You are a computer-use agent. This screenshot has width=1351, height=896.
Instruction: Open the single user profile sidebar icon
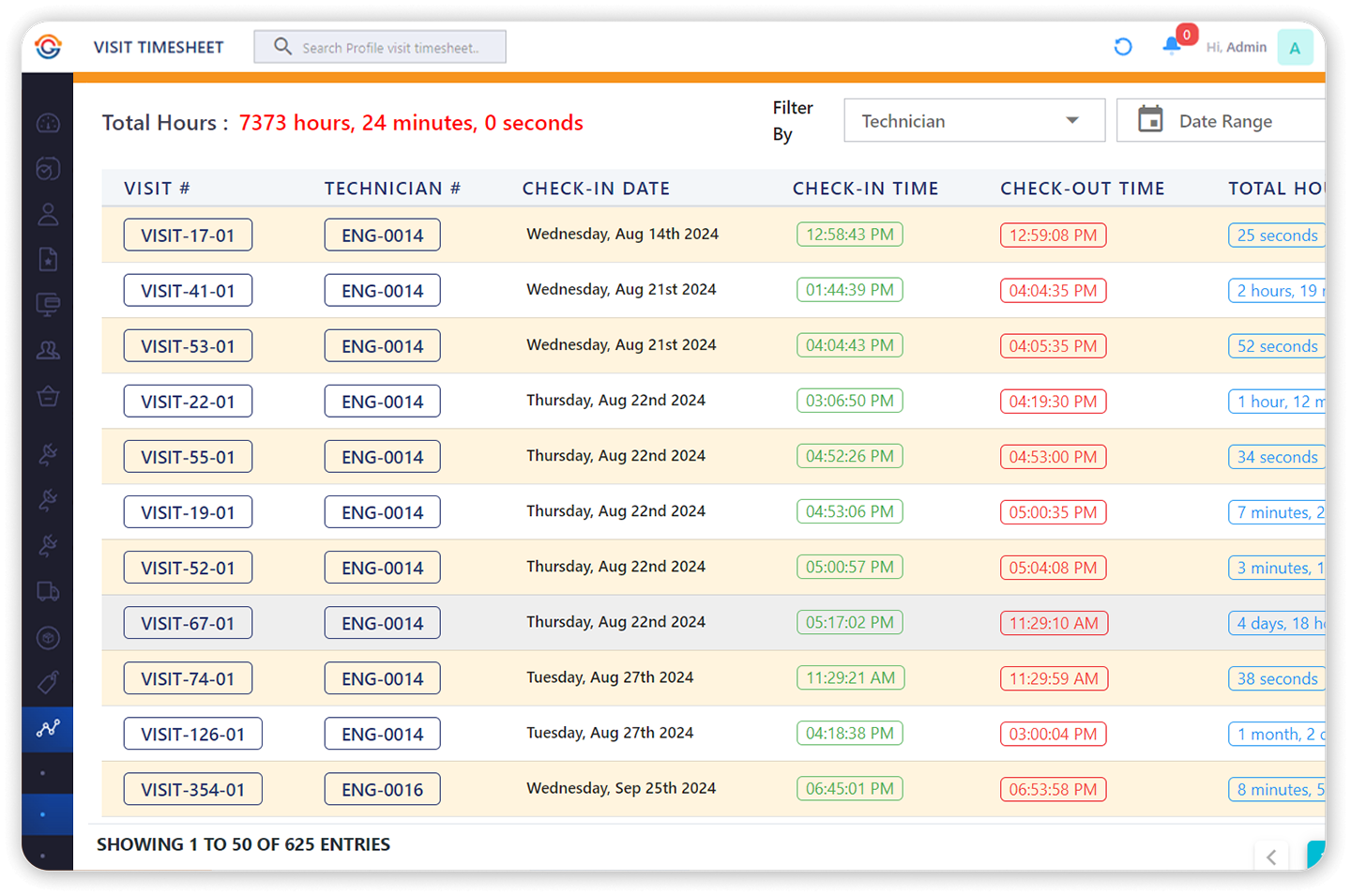pos(48,214)
